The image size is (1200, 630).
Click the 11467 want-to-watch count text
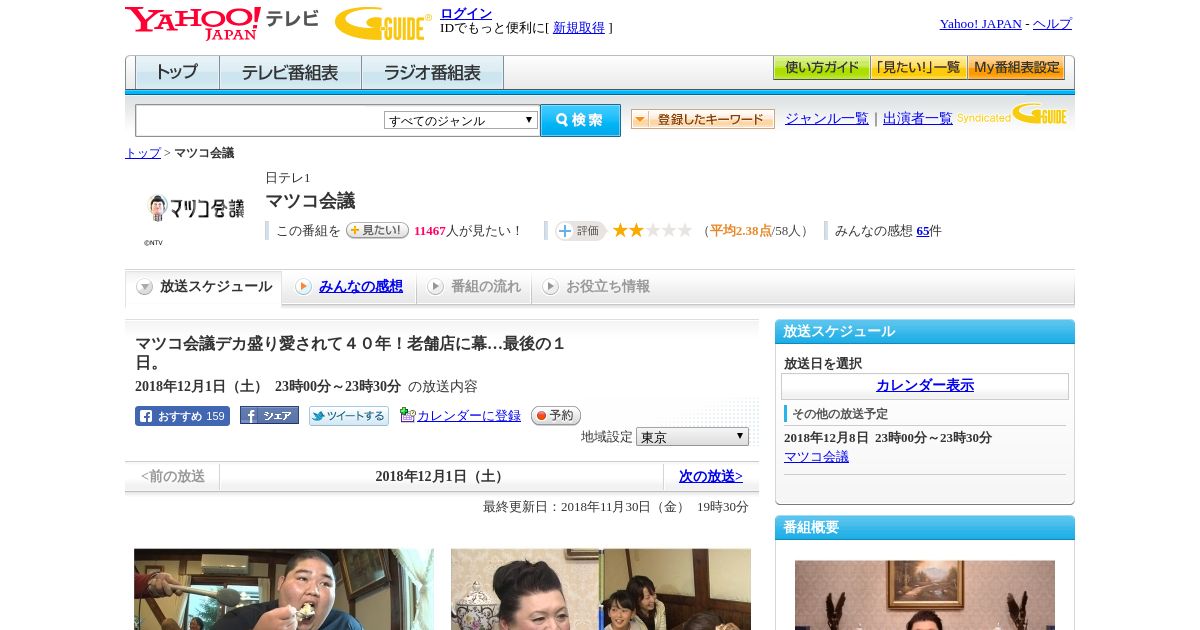[430, 231]
